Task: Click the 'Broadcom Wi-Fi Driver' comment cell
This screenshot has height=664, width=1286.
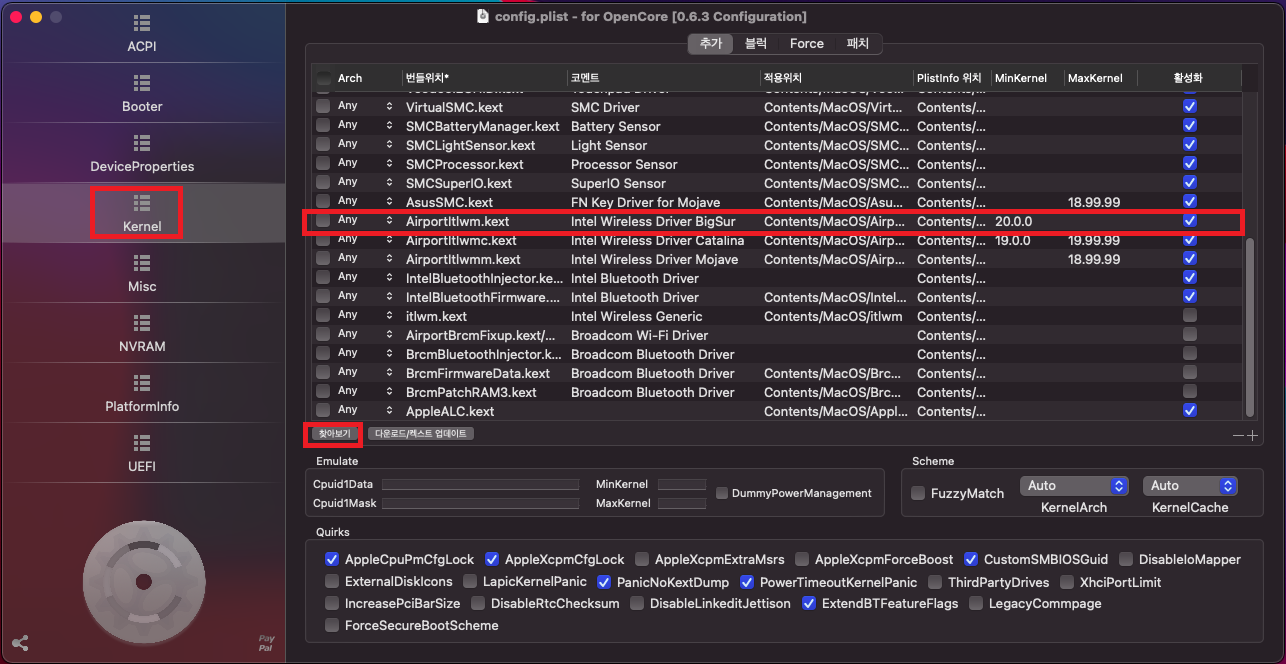Action: click(639, 335)
